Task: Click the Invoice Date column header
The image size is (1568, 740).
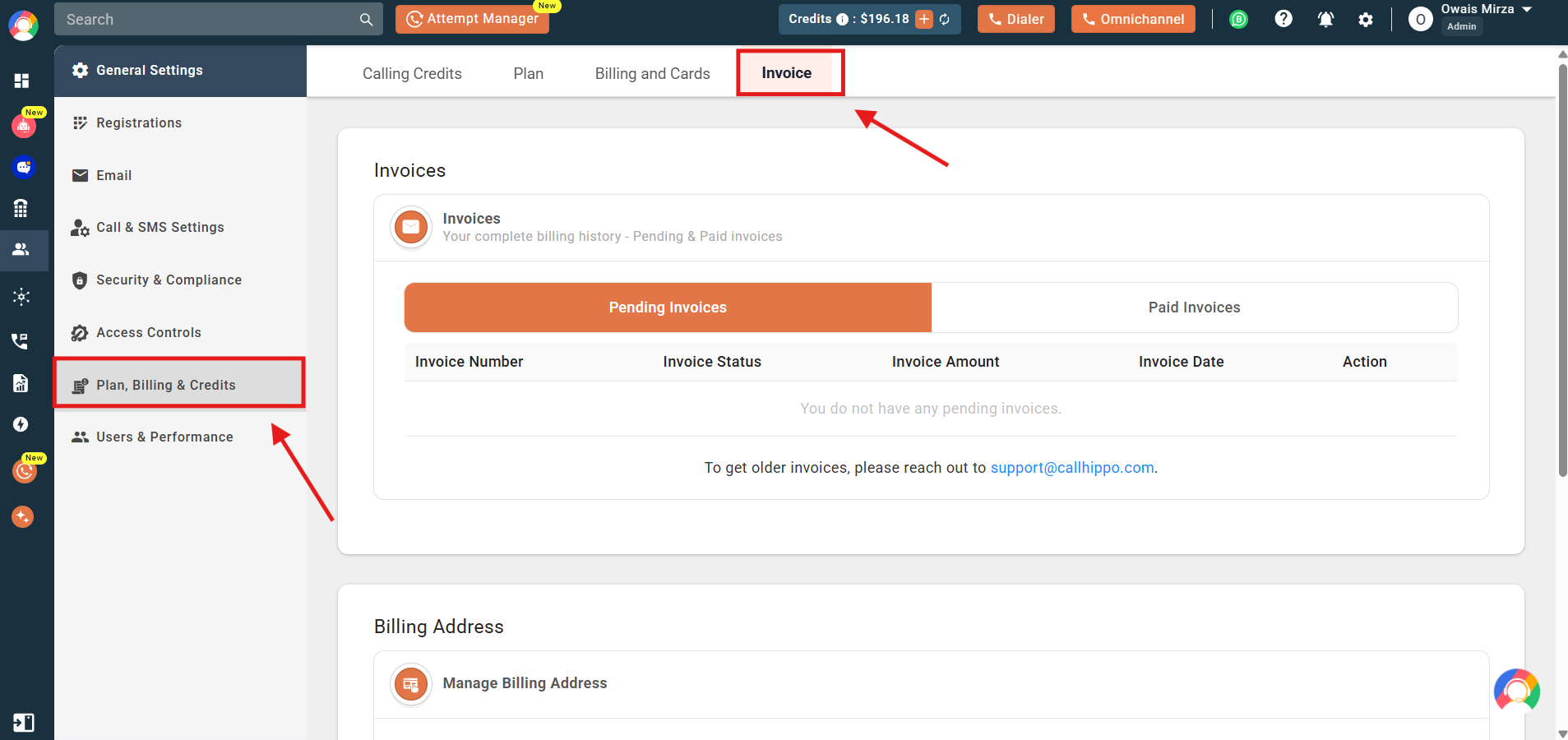Action: 1181,362
